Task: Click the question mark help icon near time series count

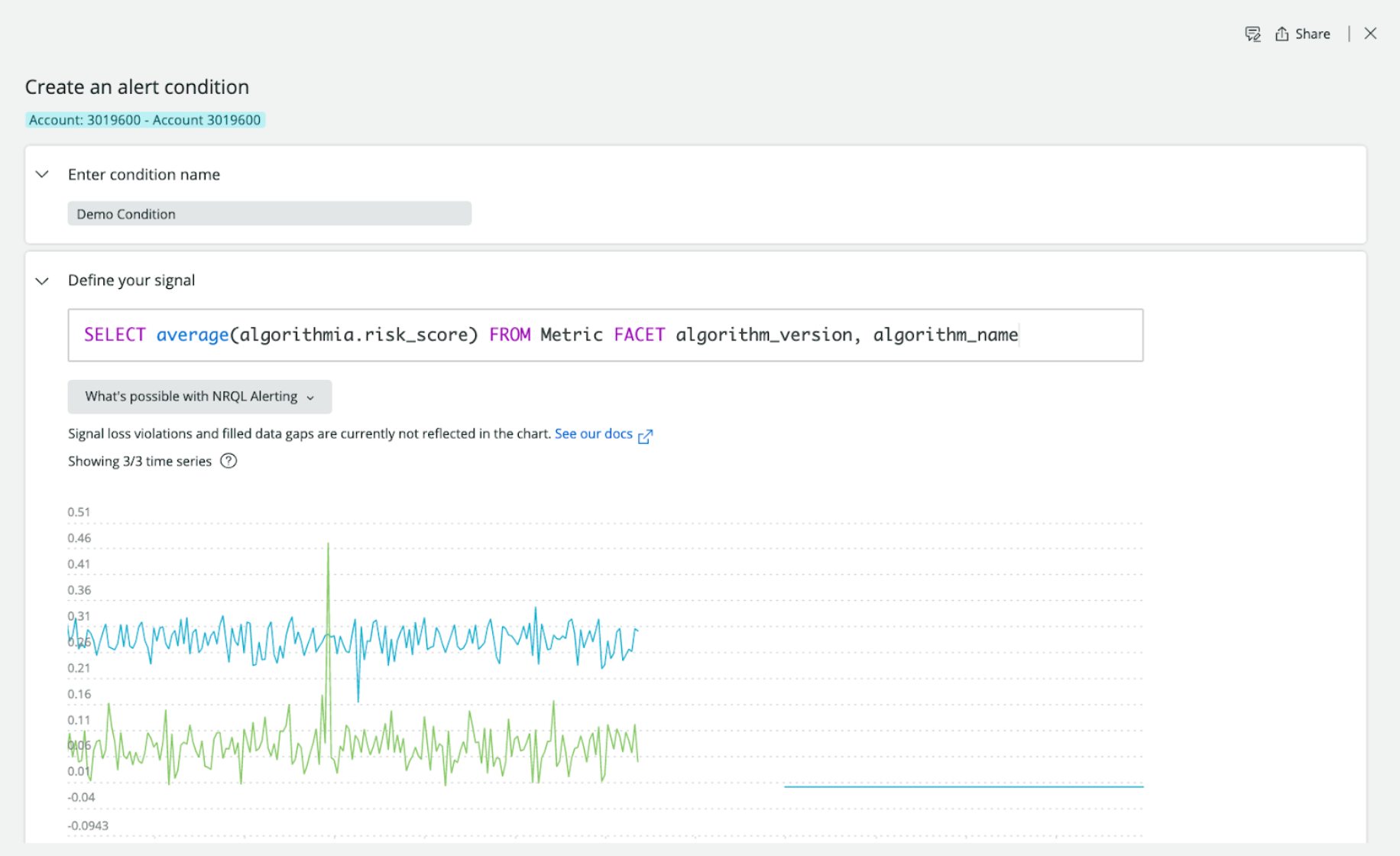Action: (x=228, y=461)
